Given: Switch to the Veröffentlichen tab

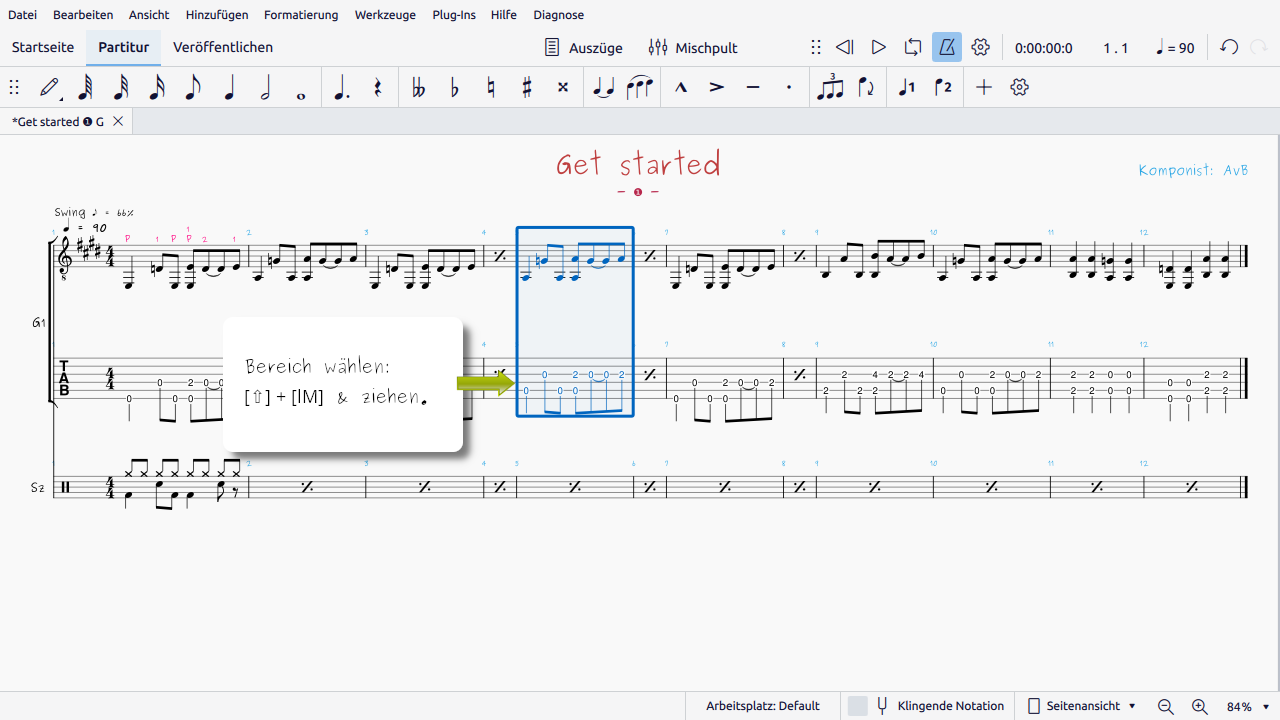Looking at the screenshot, I should pos(223,47).
